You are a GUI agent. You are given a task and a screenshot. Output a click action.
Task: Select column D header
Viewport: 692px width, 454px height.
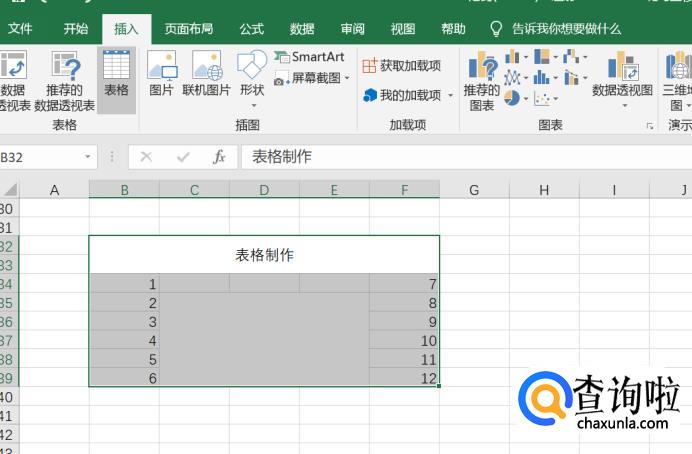click(x=264, y=190)
